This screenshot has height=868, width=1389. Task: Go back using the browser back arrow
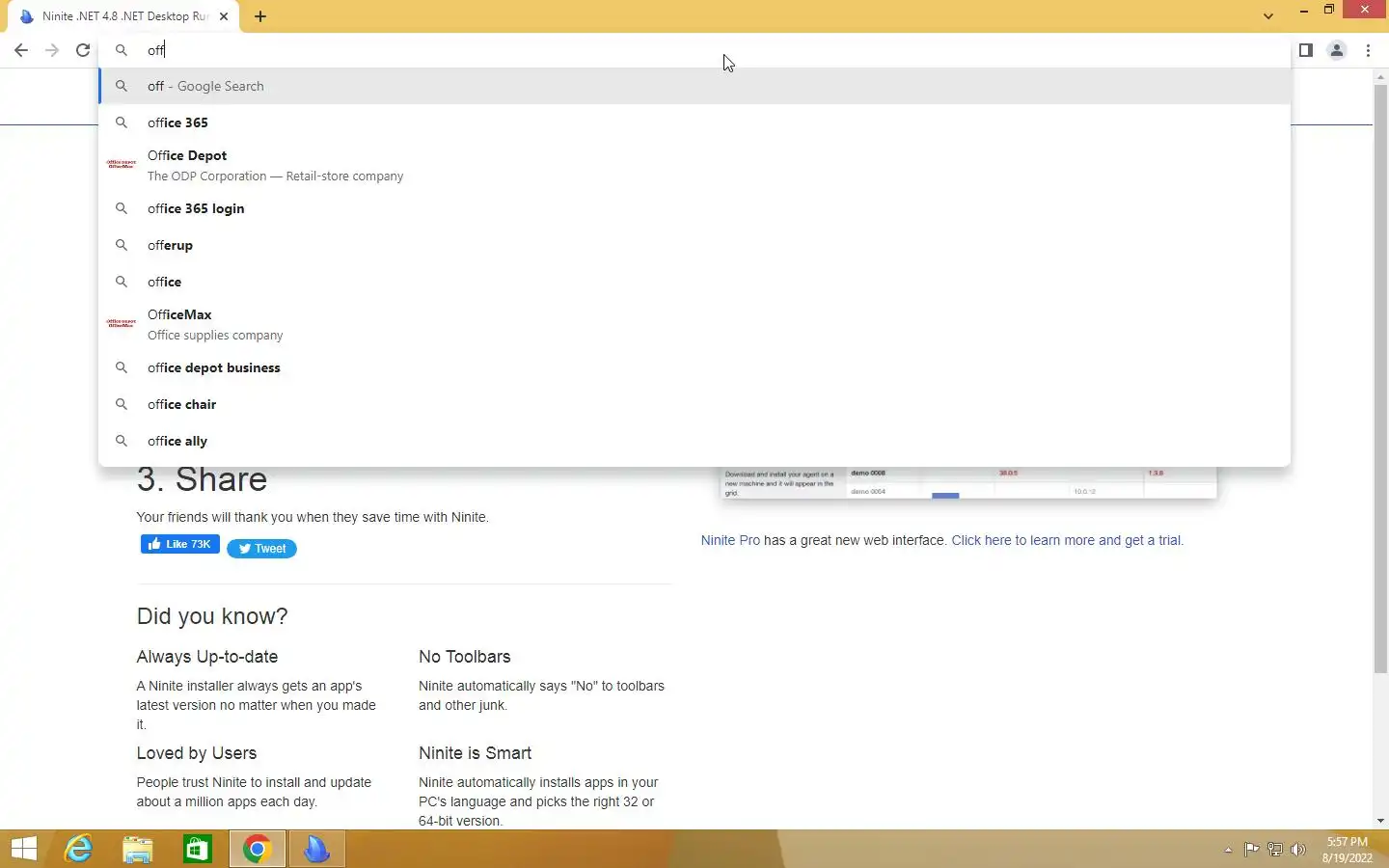21,50
